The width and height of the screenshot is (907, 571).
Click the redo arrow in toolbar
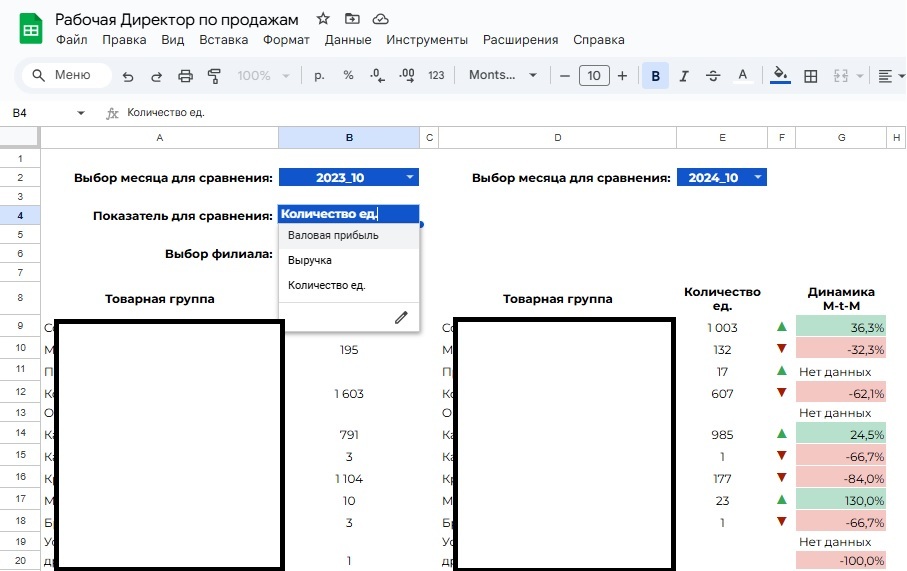pyautogui.click(x=156, y=76)
